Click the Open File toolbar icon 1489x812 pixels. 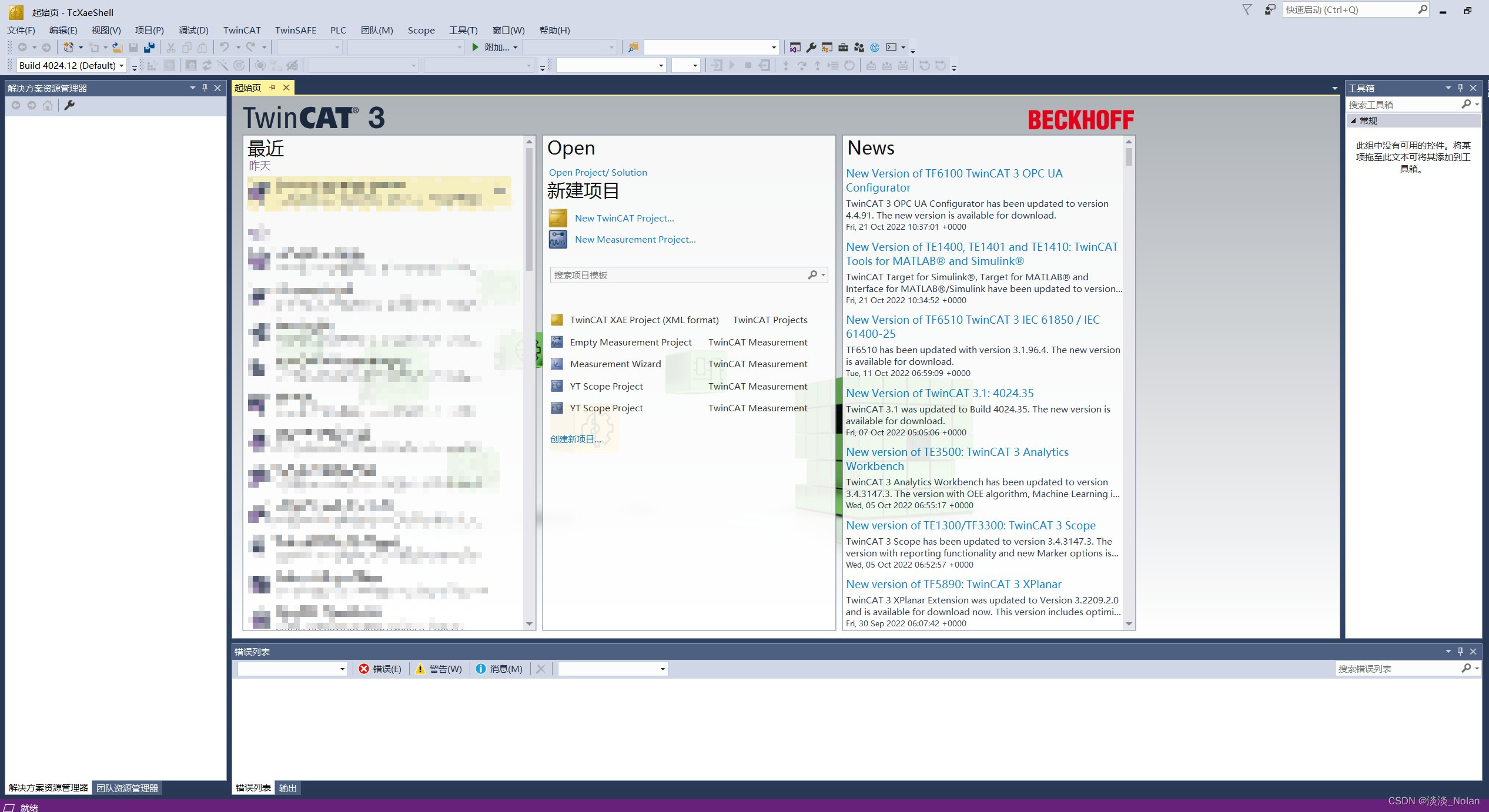[118, 48]
